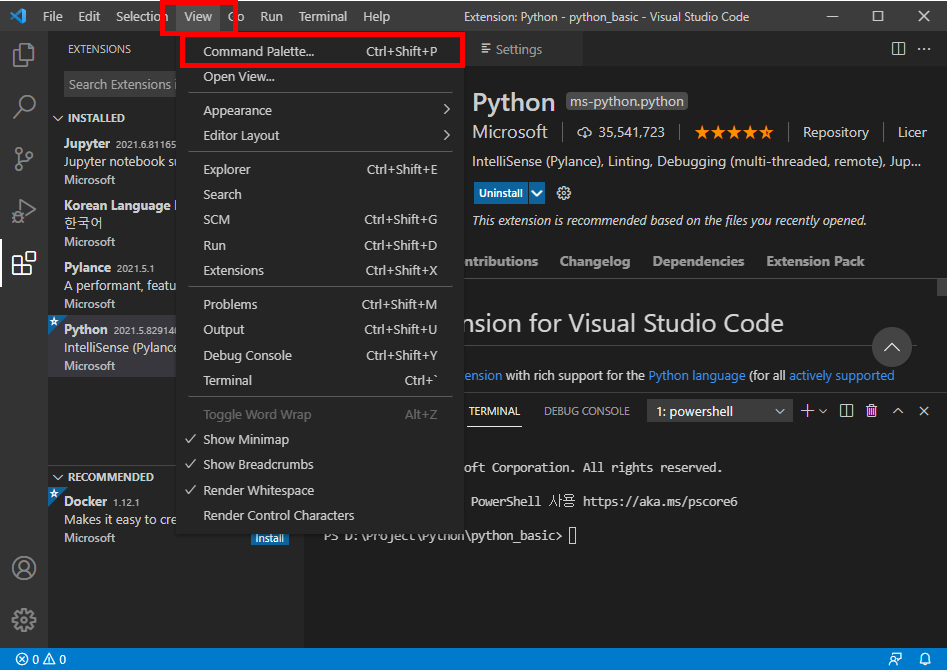This screenshot has width=947, height=670.
Task: Open the Uninstall dropdown arrow
Action: coord(537,193)
